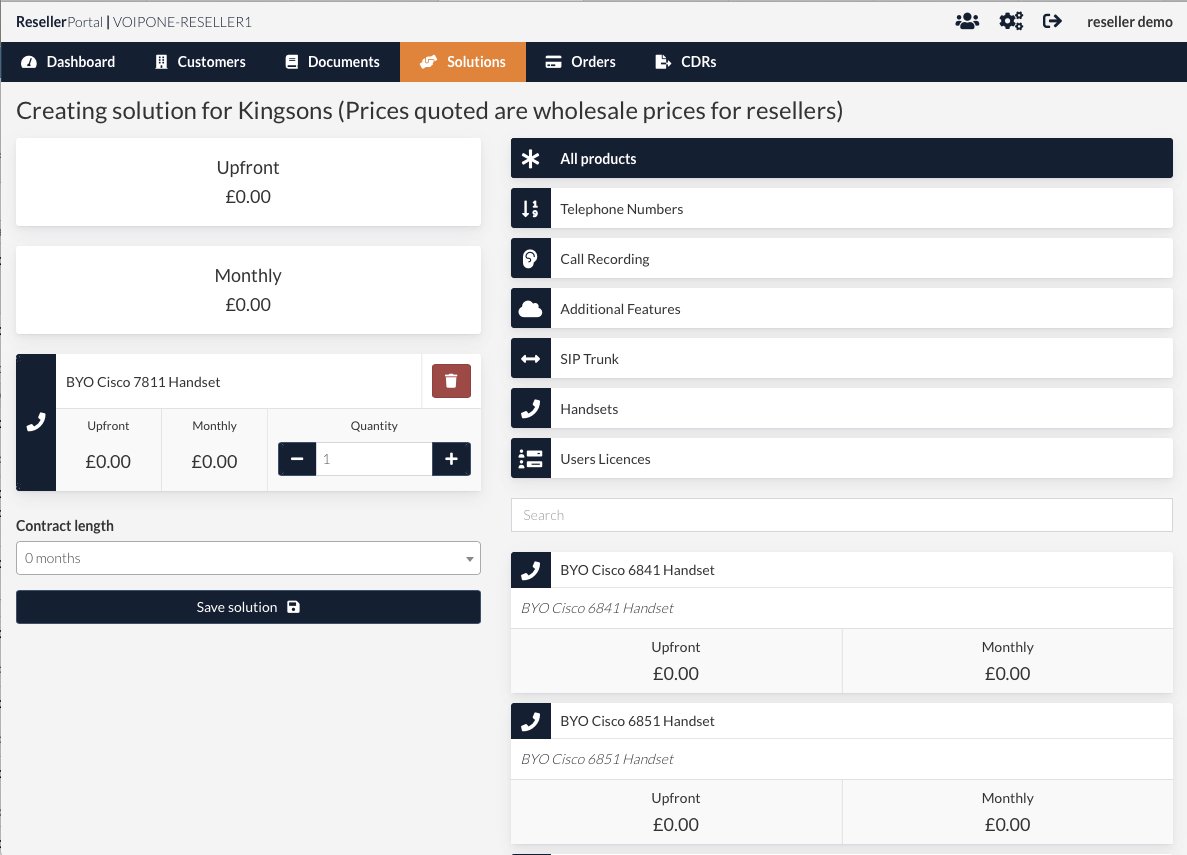The image size is (1187, 855).
Task: Click the Save solution button
Action: [x=248, y=607]
